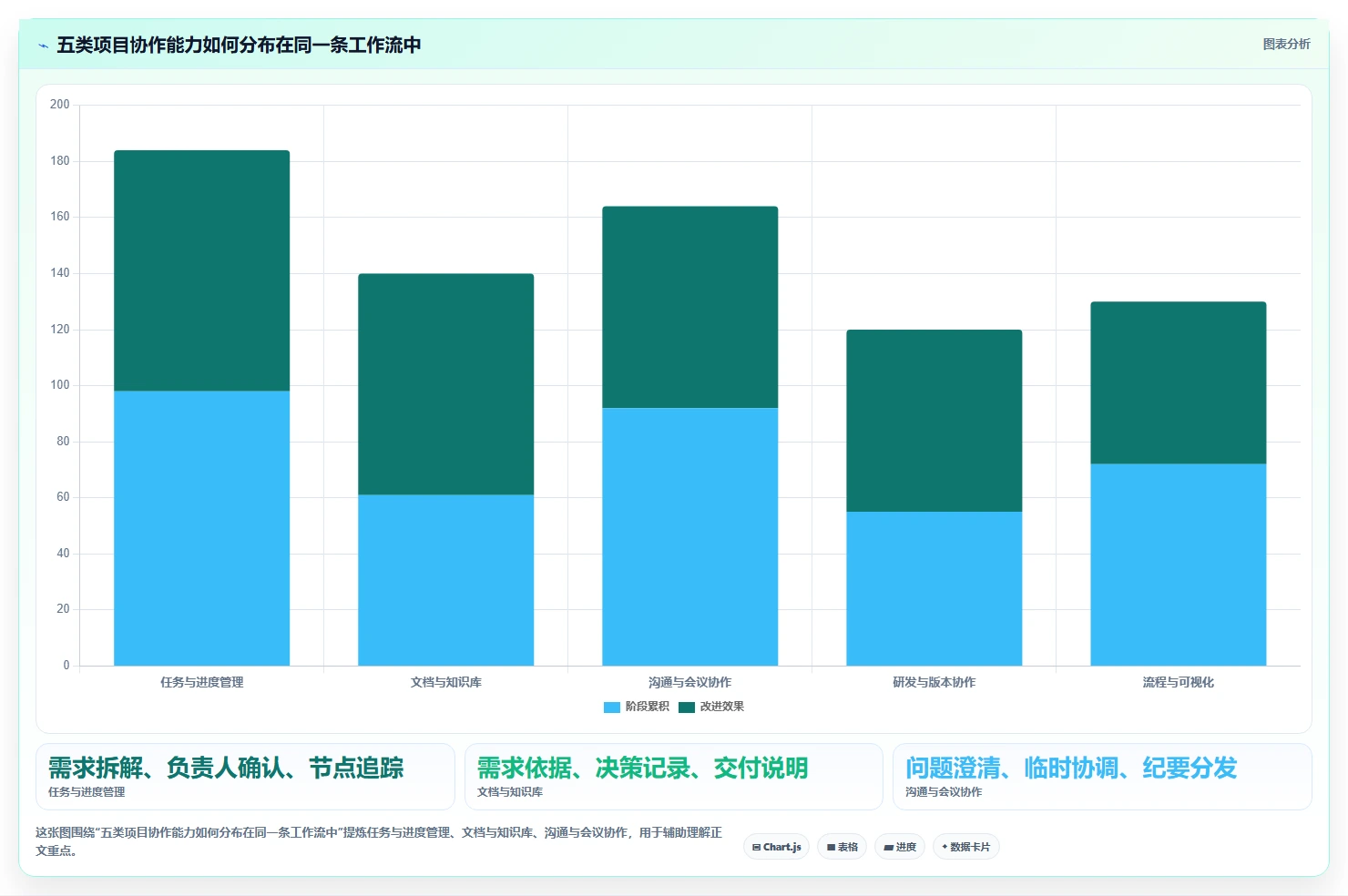
Task: Click the blue bar segment for 研发与版本协作
Action: coord(934,588)
